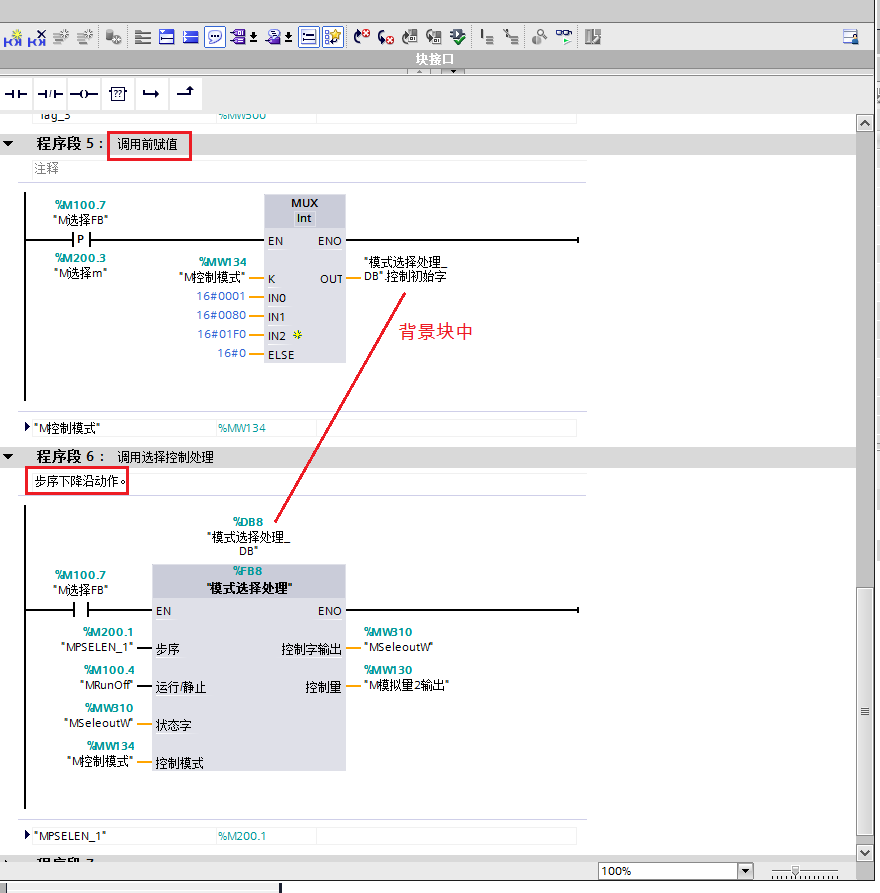
Task: Go to next error icon
Action: click(361, 37)
